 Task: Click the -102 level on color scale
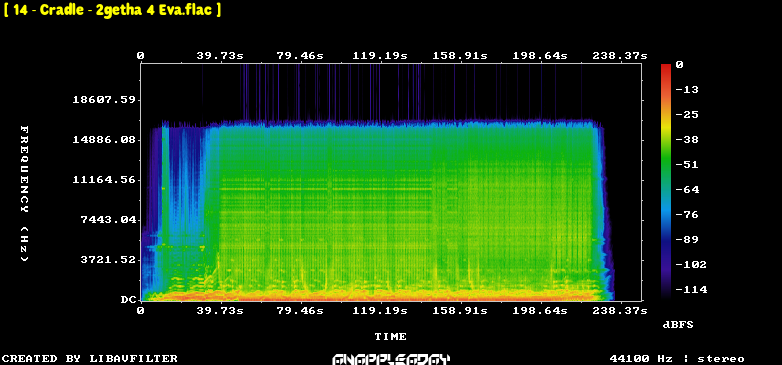click(x=691, y=264)
